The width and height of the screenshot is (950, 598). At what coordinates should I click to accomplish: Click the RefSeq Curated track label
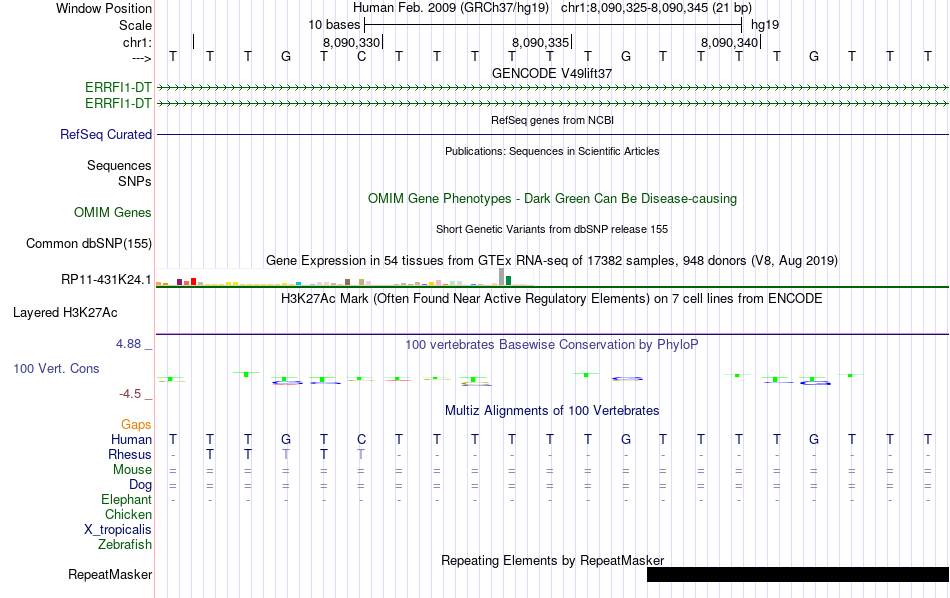(106, 135)
